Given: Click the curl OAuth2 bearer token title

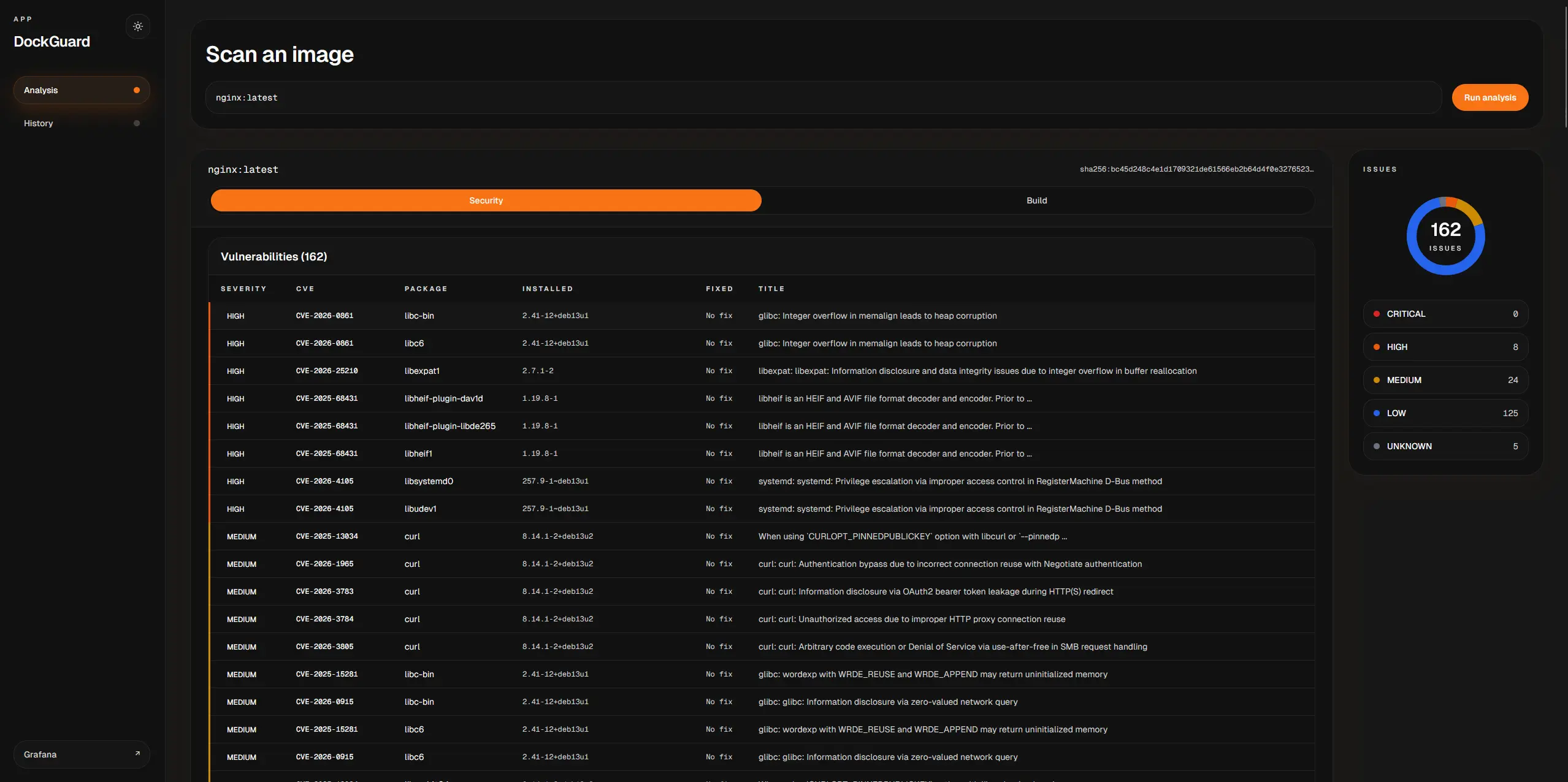Looking at the screenshot, I should click(x=936, y=591).
